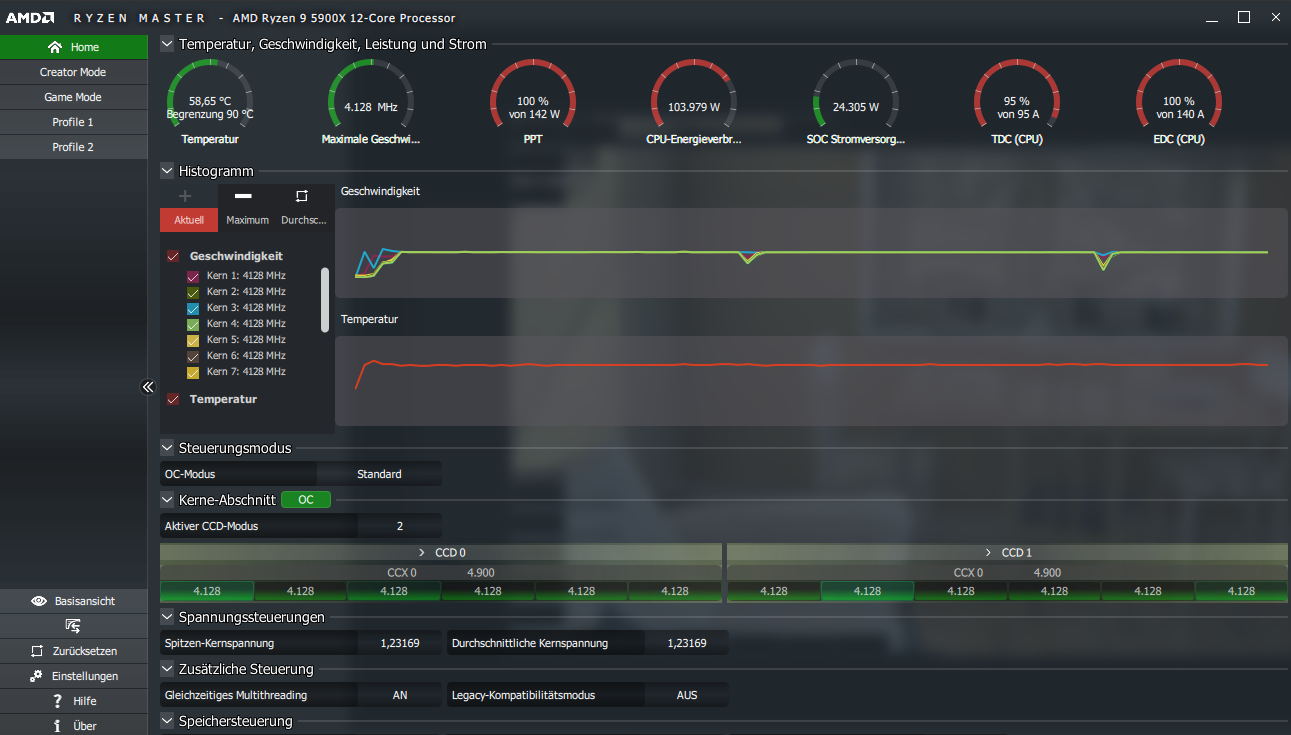Collapse the Zusätzliche Steuerung section
The image size is (1291, 735).
coord(167,669)
